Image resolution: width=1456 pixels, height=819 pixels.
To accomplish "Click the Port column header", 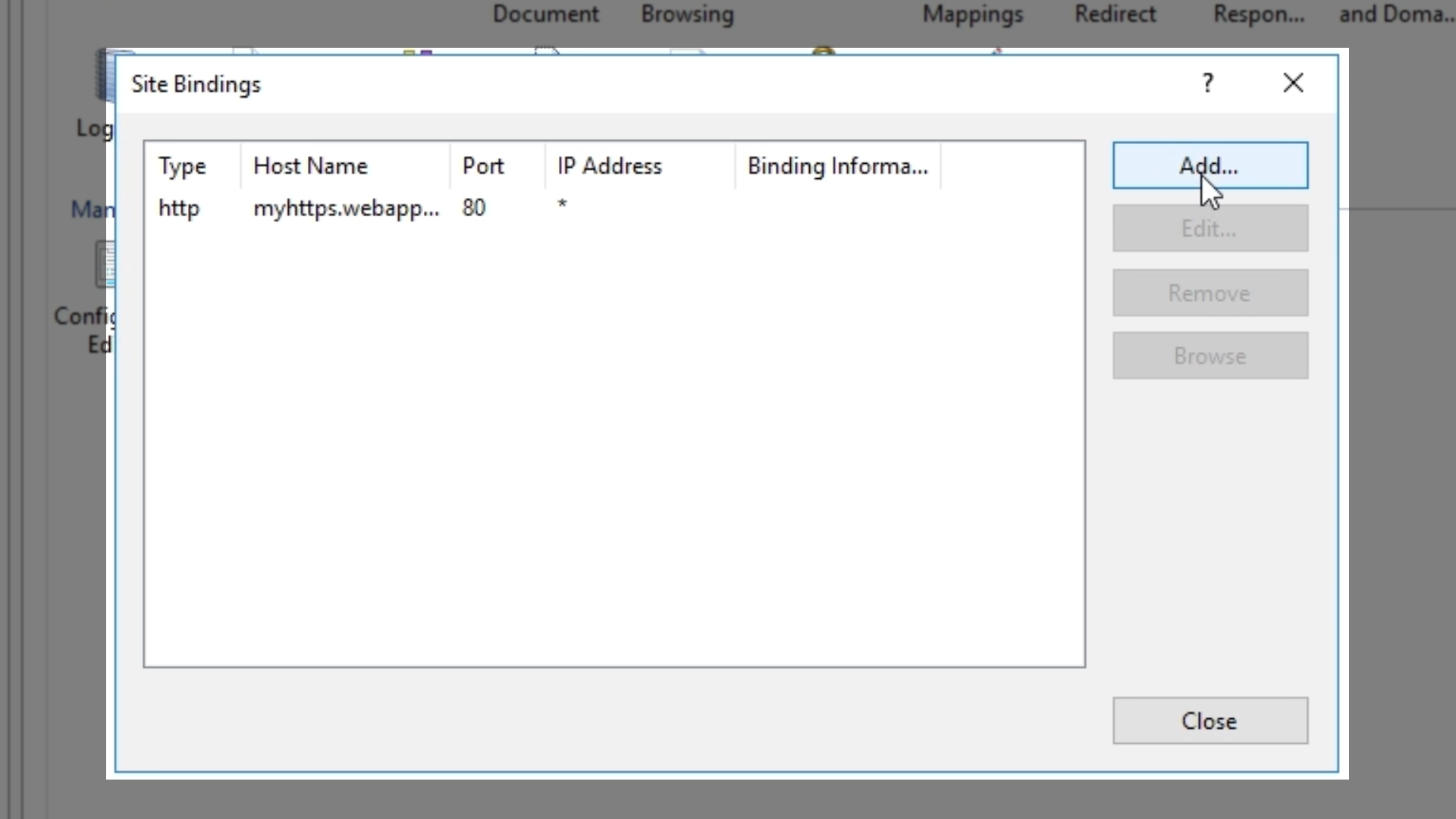I will pyautogui.click(x=483, y=166).
